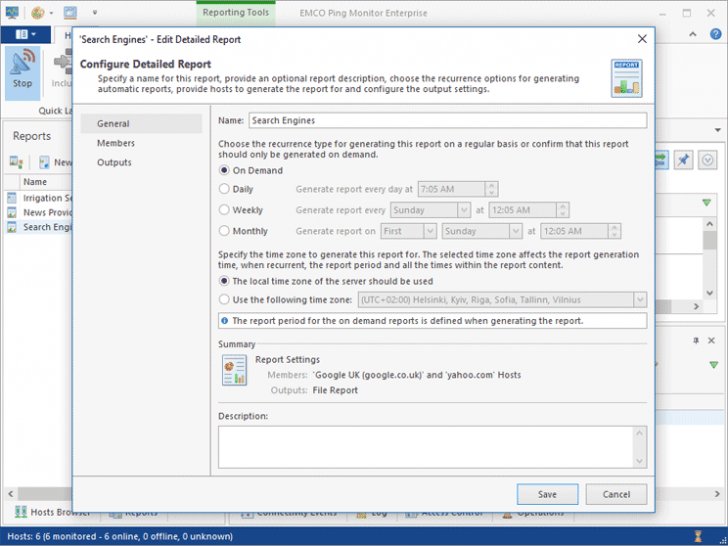Click the pin icon in right panel toolbar
728x546 pixels.
[x=683, y=160]
